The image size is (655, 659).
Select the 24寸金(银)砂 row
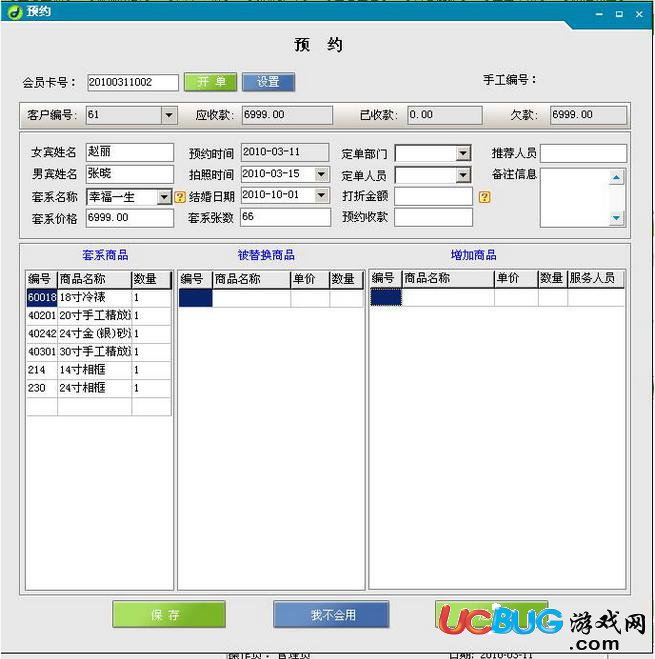click(99, 334)
